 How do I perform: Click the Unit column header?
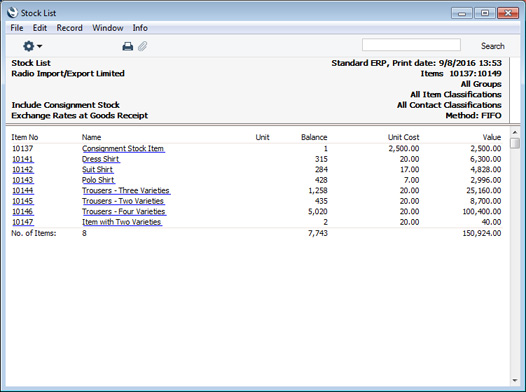click(x=262, y=137)
